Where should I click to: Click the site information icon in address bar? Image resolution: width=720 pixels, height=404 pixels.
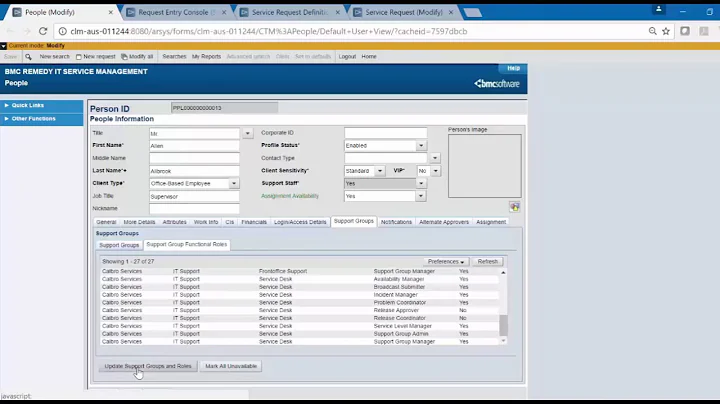(x=62, y=31)
